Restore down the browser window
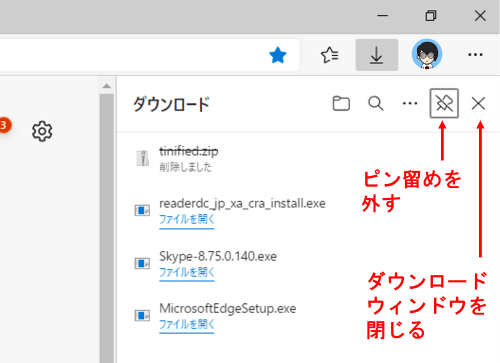The height and width of the screenshot is (363, 500). [431, 16]
